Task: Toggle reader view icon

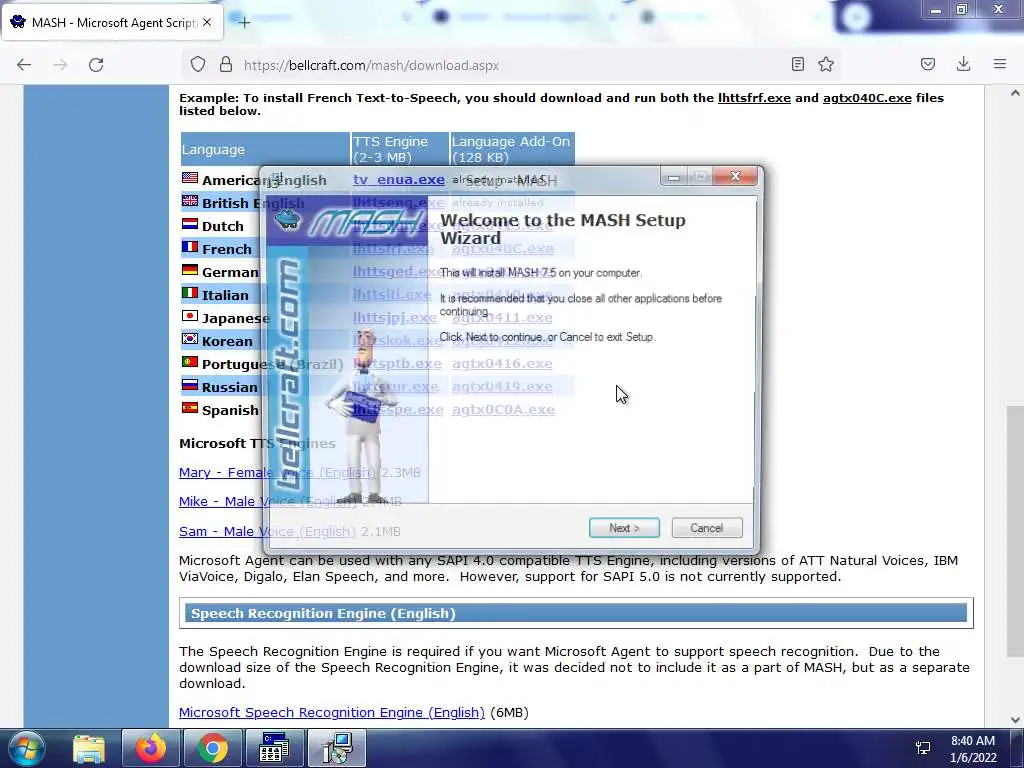Action: point(797,64)
